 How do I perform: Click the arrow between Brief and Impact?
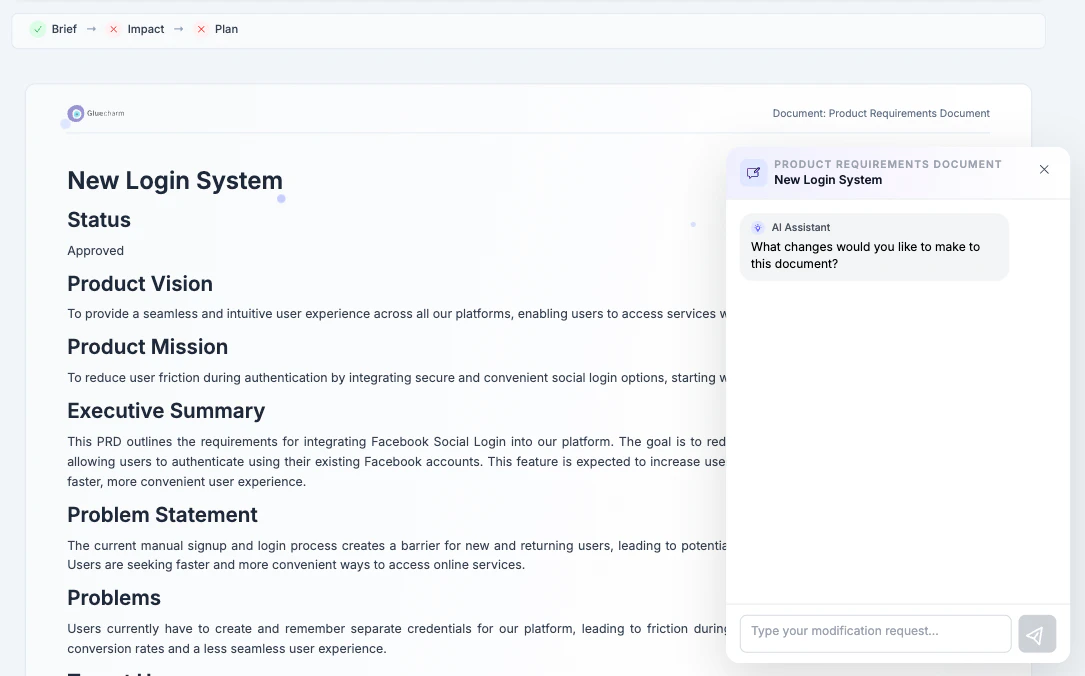(91, 29)
